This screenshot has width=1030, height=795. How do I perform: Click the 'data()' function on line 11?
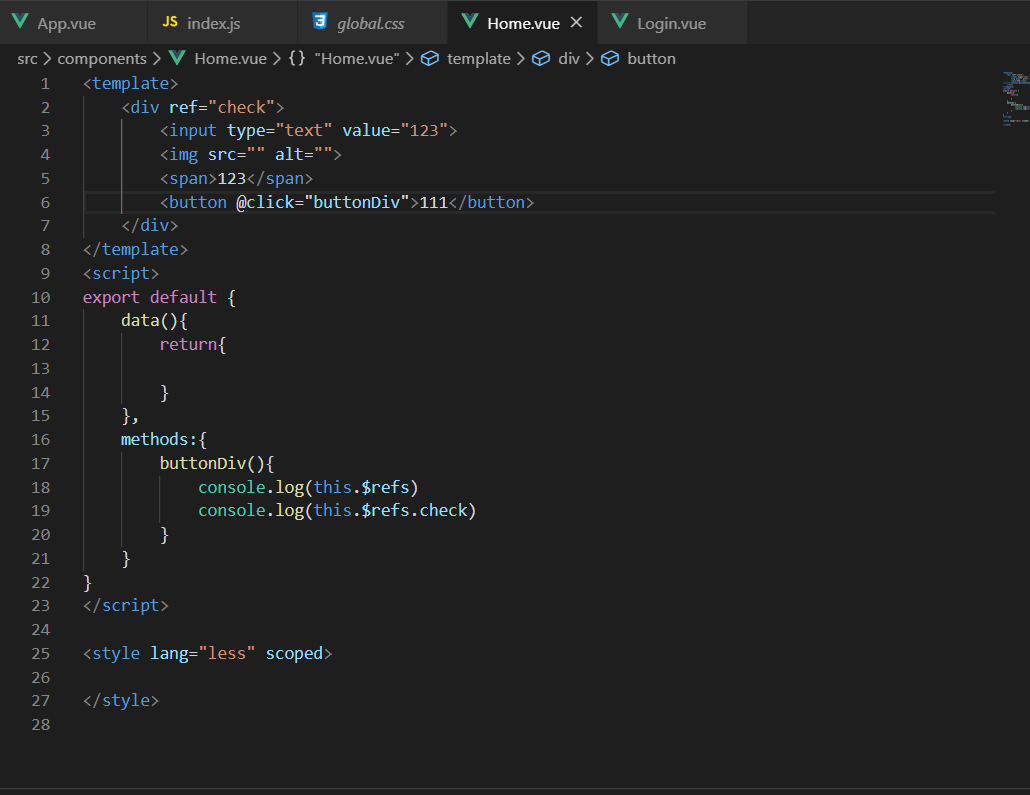tap(150, 321)
